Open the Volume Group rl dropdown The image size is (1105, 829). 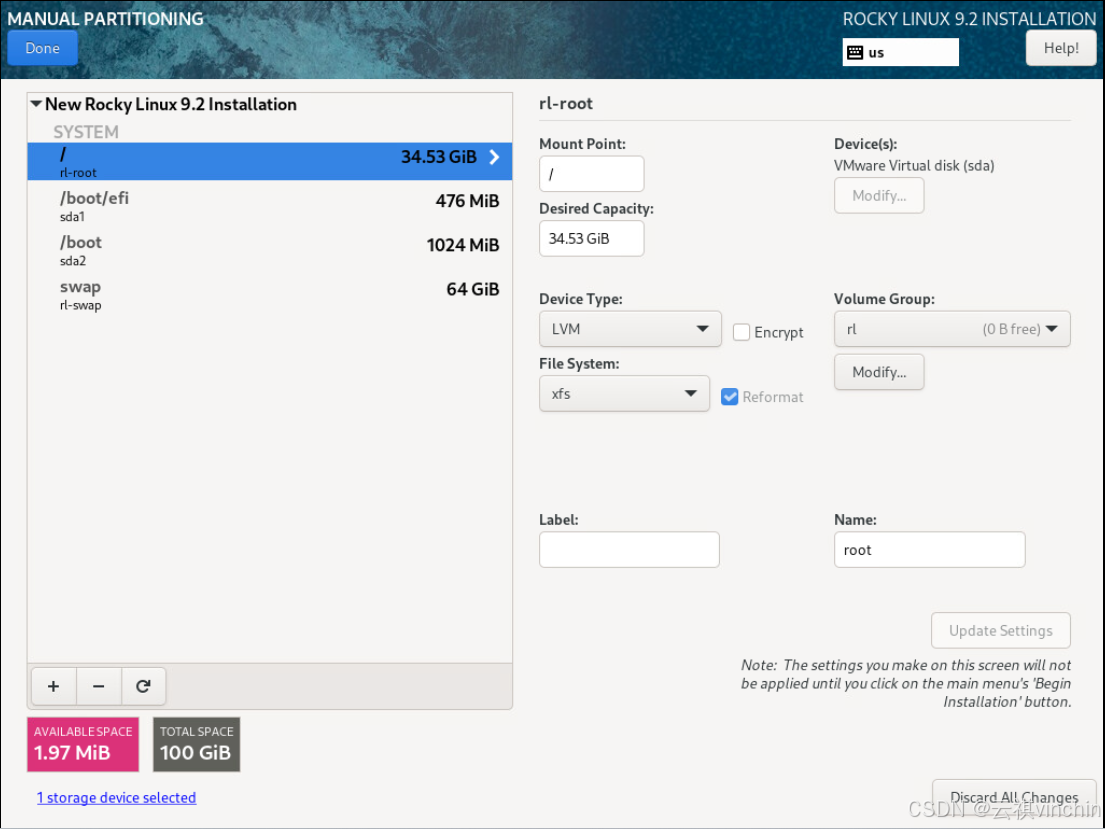pyautogui.click(x=951, y=328)
